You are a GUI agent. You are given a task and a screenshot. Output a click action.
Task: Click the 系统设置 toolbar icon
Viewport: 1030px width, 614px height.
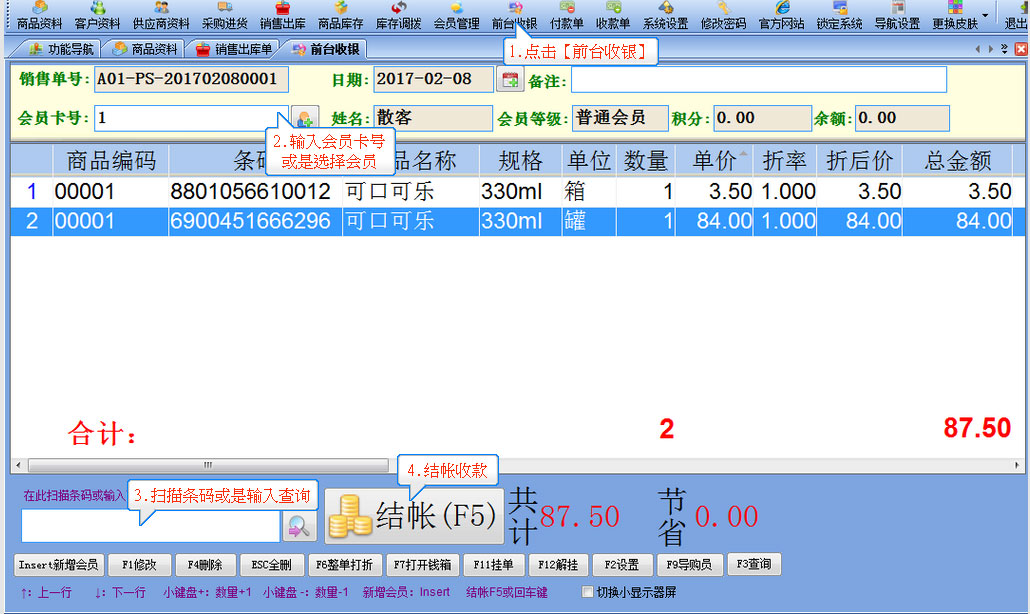(665, 16)
